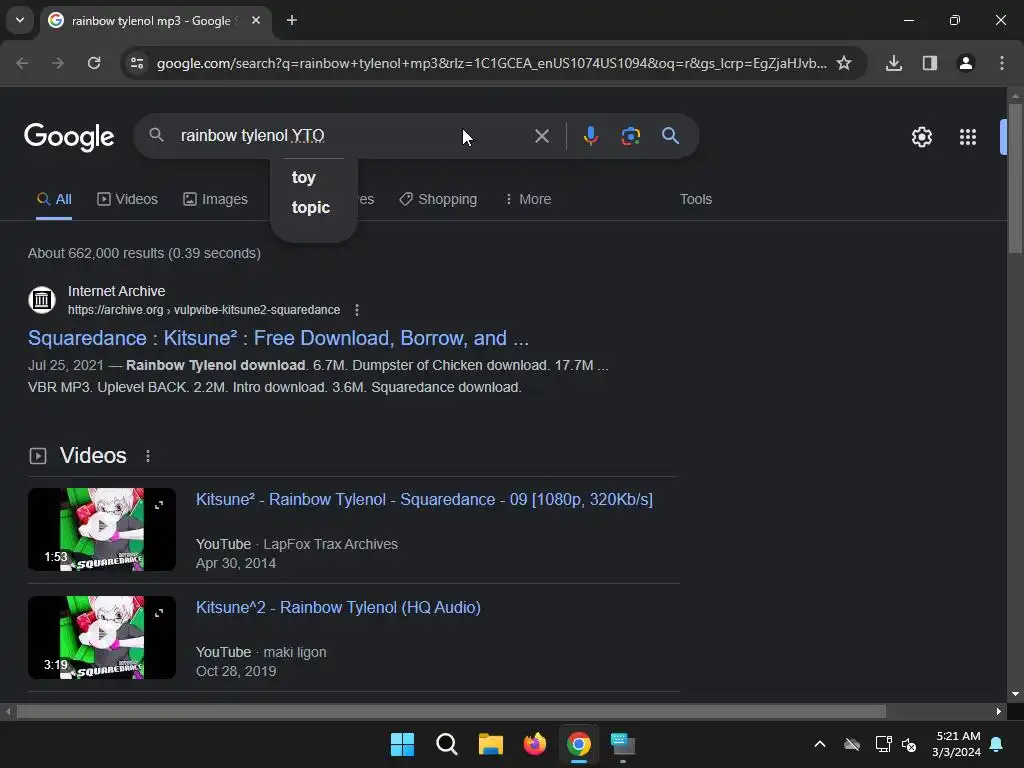Open Chrome downloads
1024x768 pixels.
(x=893, y=63)
